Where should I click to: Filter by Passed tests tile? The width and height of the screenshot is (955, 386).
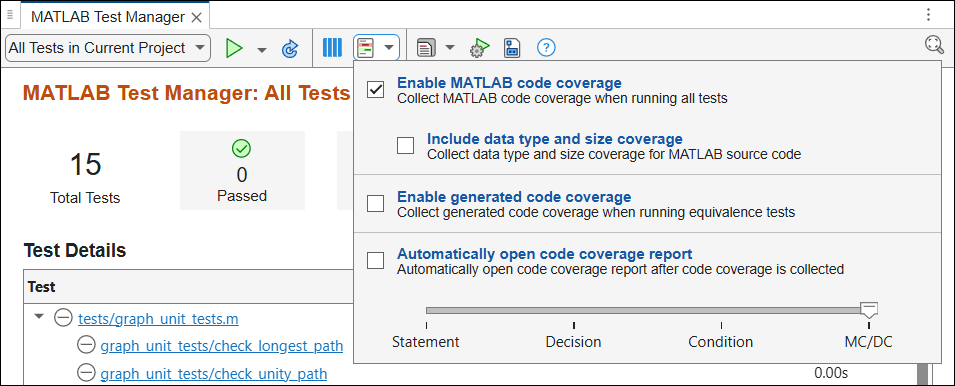[x=242, y=170]
